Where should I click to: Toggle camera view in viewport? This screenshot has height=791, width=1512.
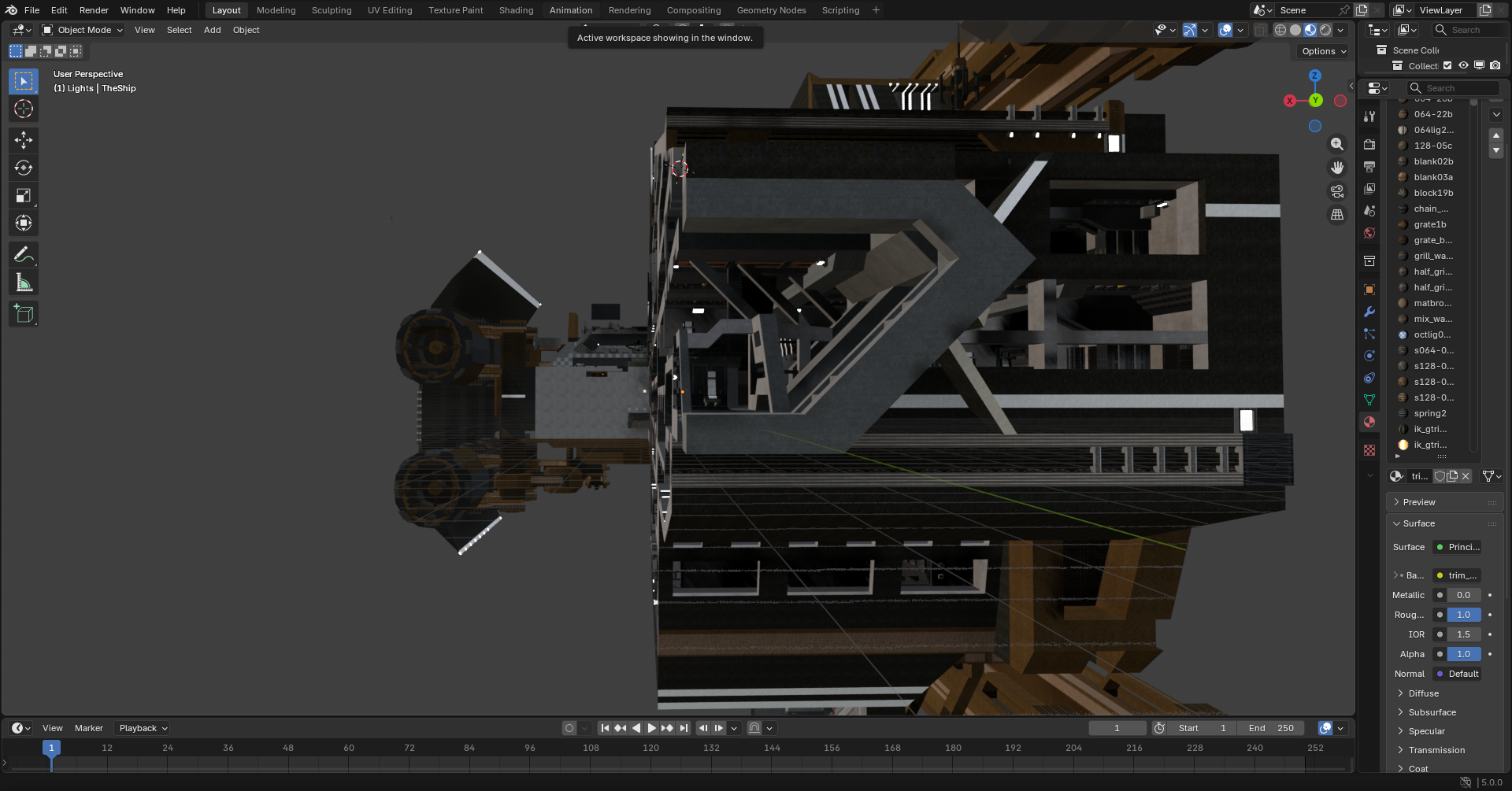click(1337, 191)
